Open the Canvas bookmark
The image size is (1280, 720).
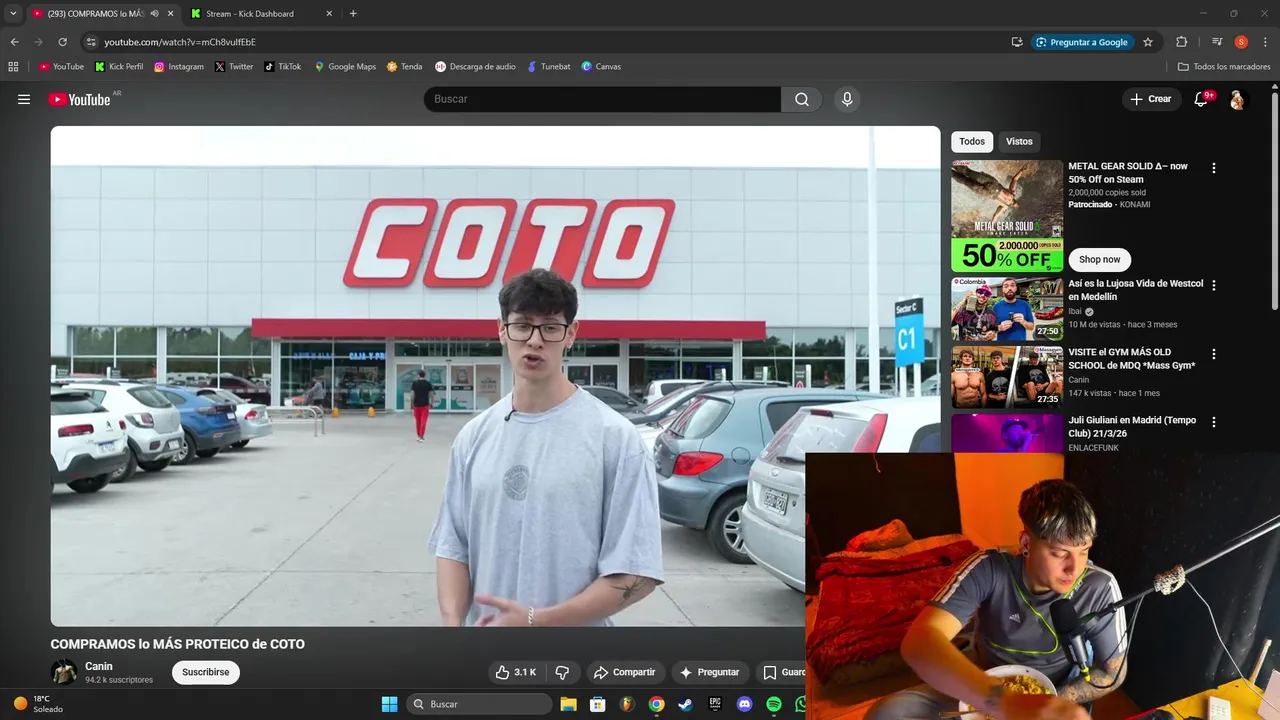coord(601,67)
